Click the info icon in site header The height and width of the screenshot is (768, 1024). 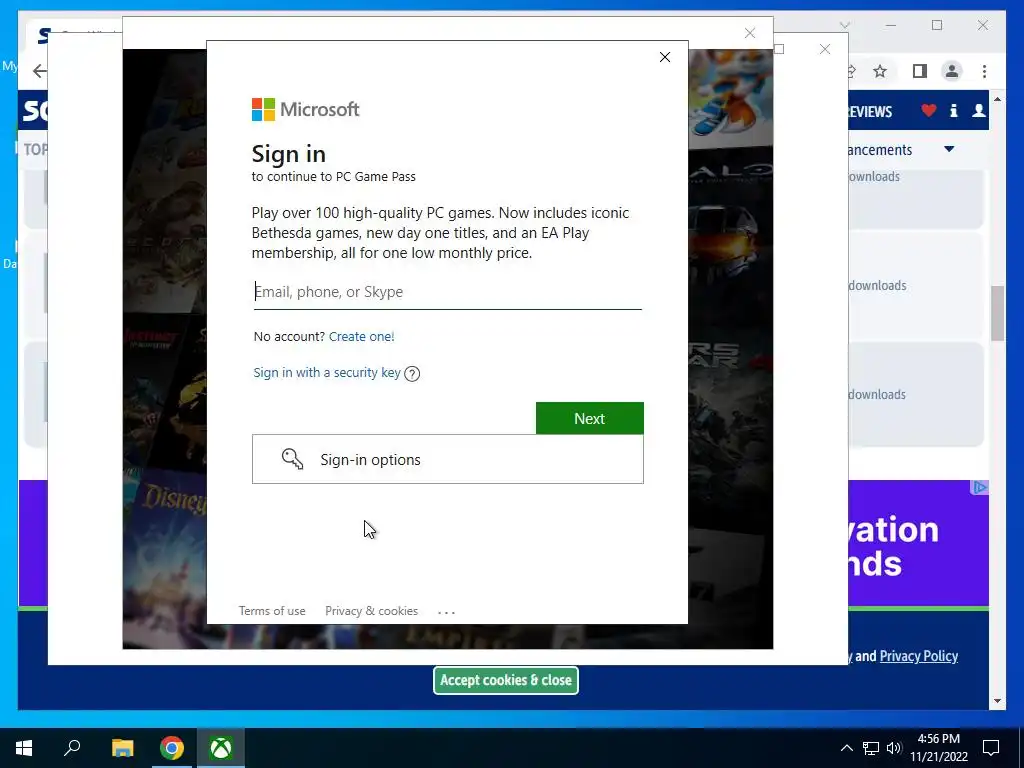pyautogui.click(x=953, y=110)
